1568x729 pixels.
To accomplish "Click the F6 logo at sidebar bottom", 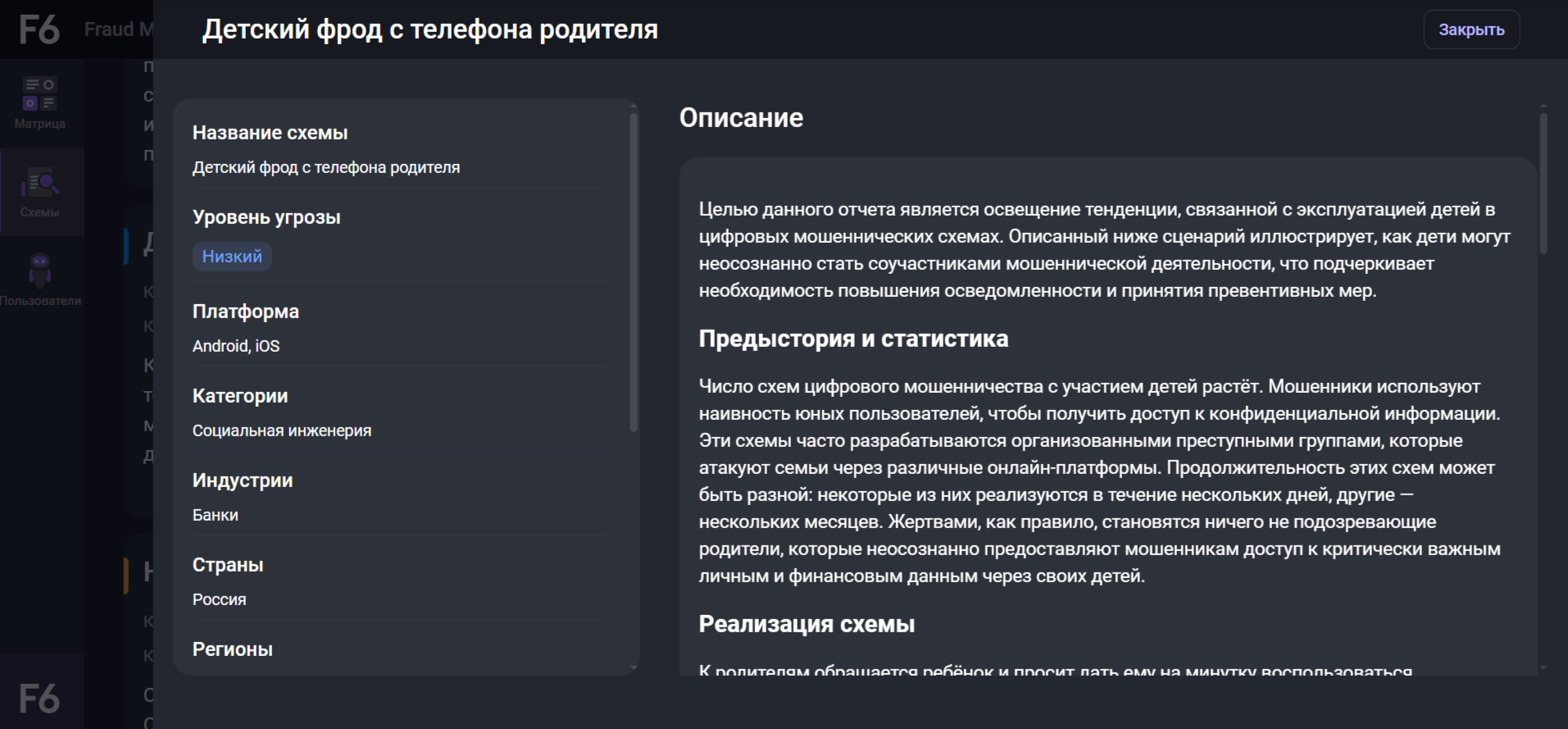I will pyautogui.click(x=39, y=699).
